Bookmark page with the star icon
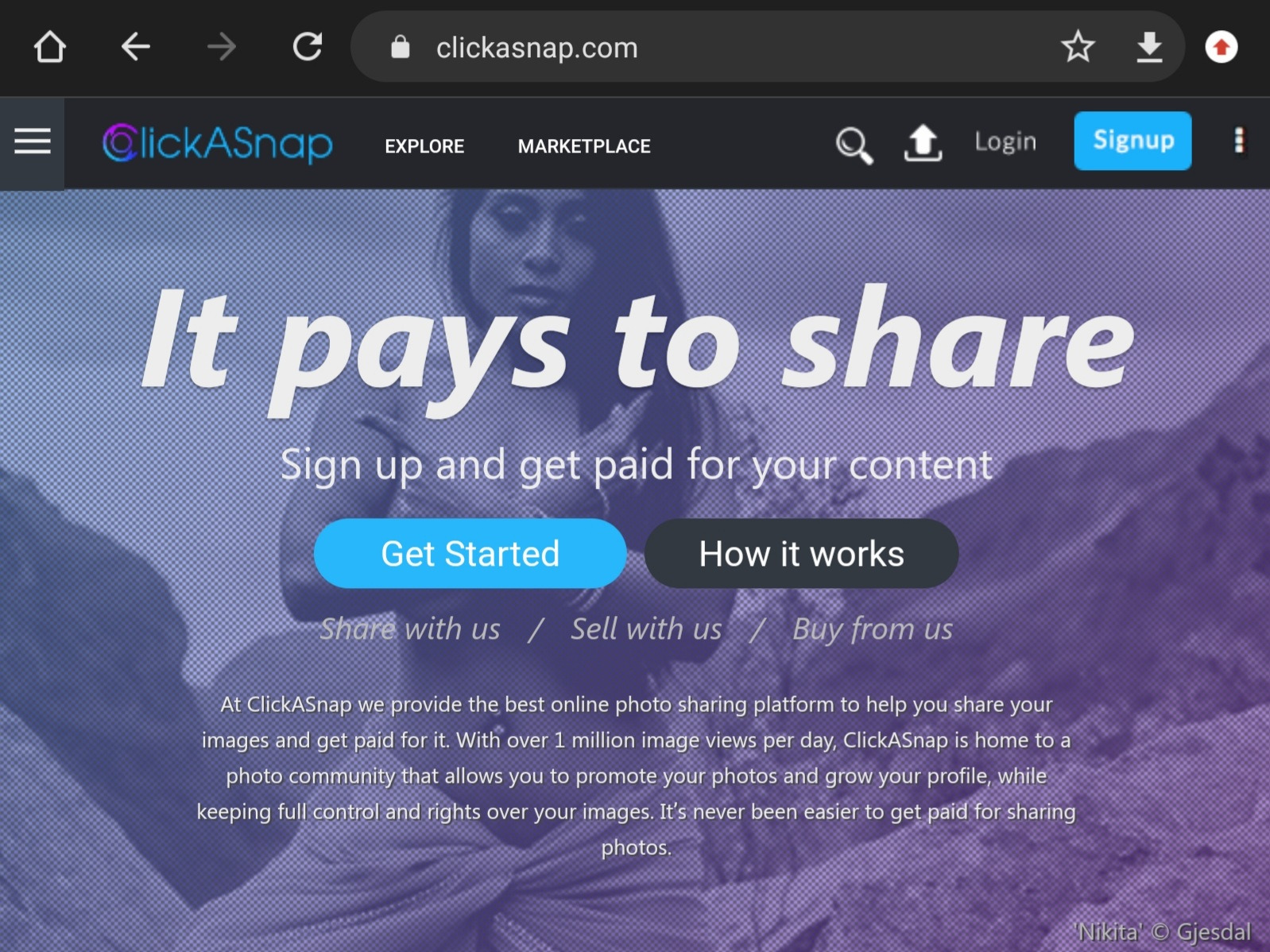 pyautogui.click(x=1078, y=47)
